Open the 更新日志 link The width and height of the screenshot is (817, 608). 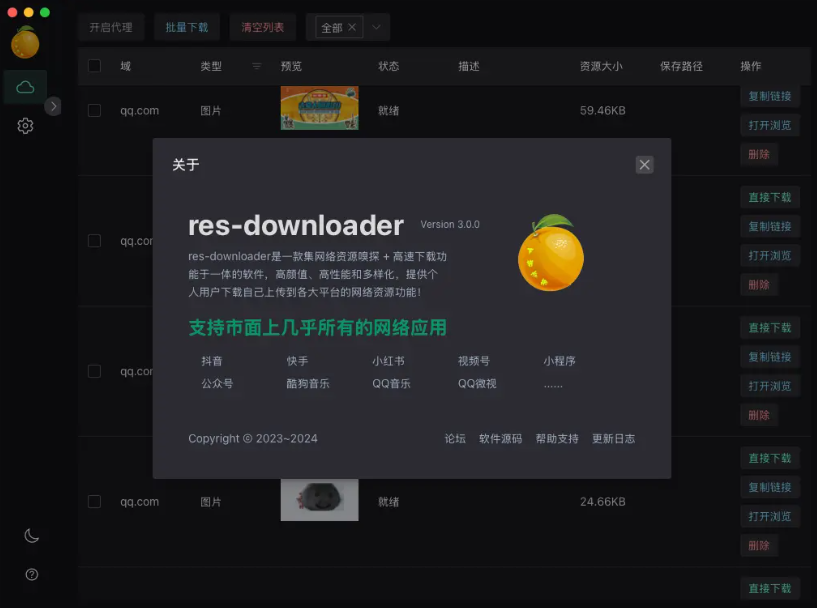point(614,438)
